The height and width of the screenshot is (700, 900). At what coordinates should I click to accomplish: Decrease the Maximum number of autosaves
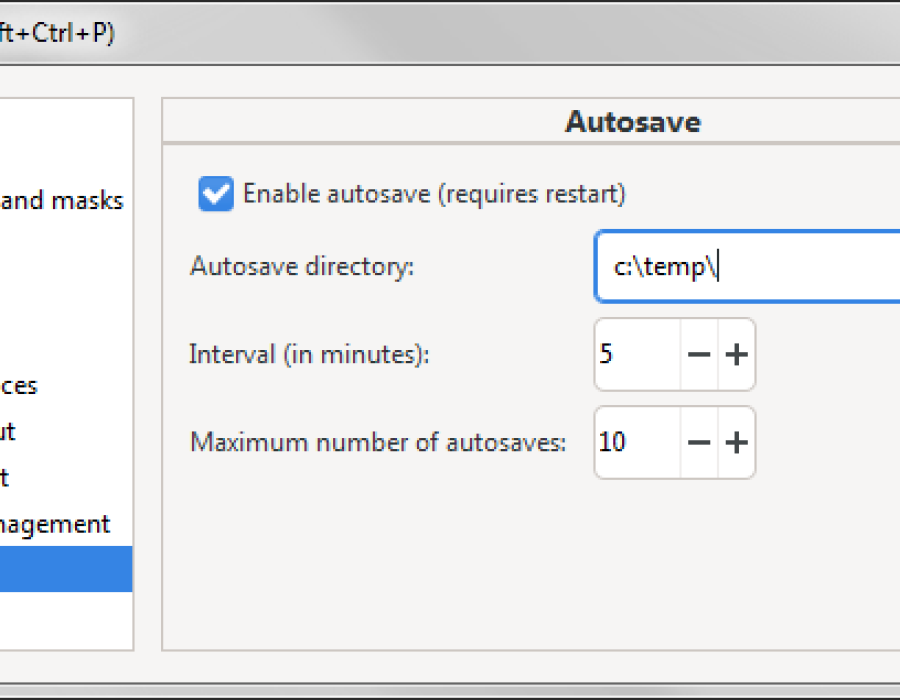(x=699, y=442)
